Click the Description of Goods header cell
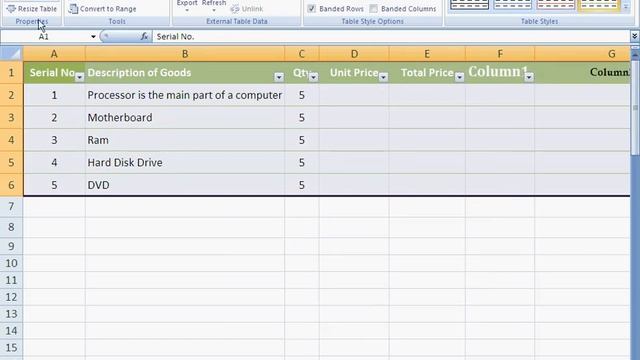The width and height of the screenshot is (640, 360). tap(185, 73)
